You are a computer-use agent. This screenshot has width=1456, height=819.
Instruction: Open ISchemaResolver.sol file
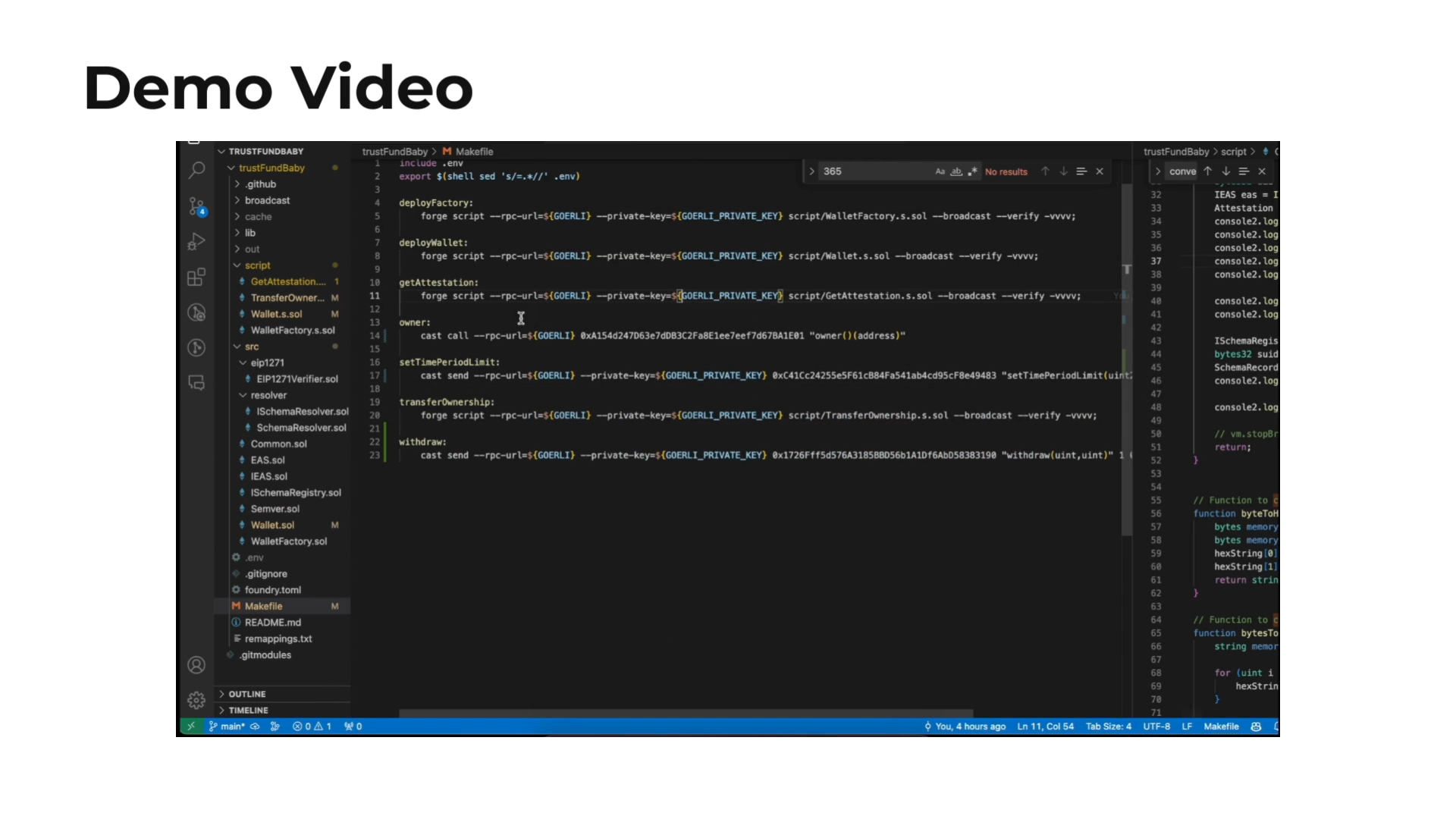282,412
